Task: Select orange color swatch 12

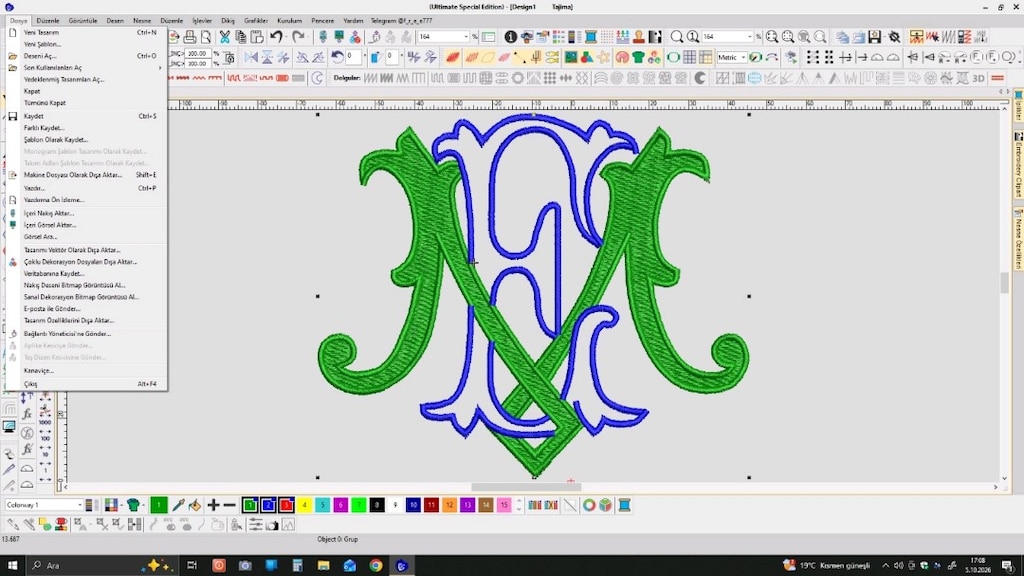Action: 449,505
